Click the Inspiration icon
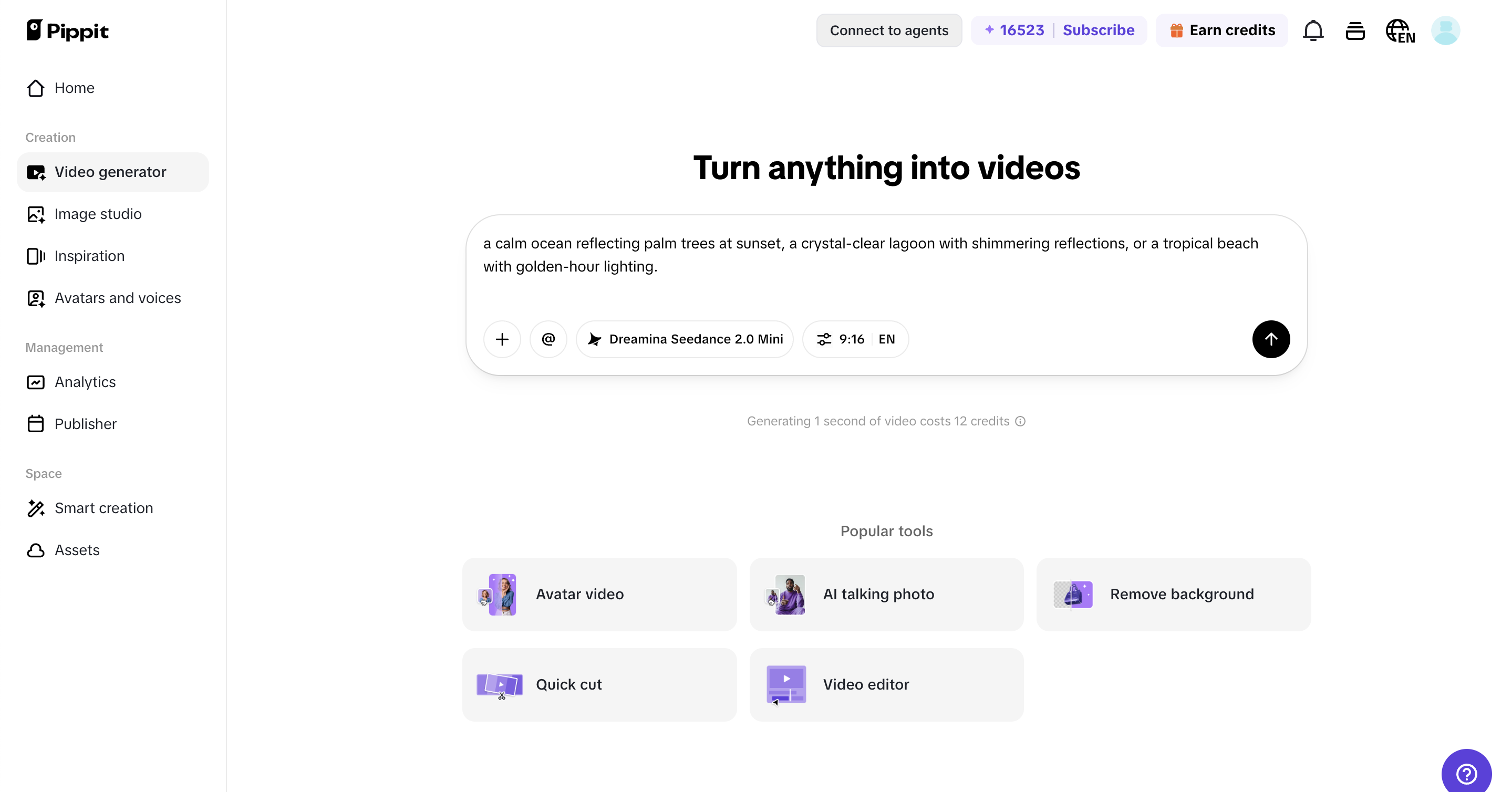The width and height of the screenshot is (1512, 792). (x=36, y=256)
